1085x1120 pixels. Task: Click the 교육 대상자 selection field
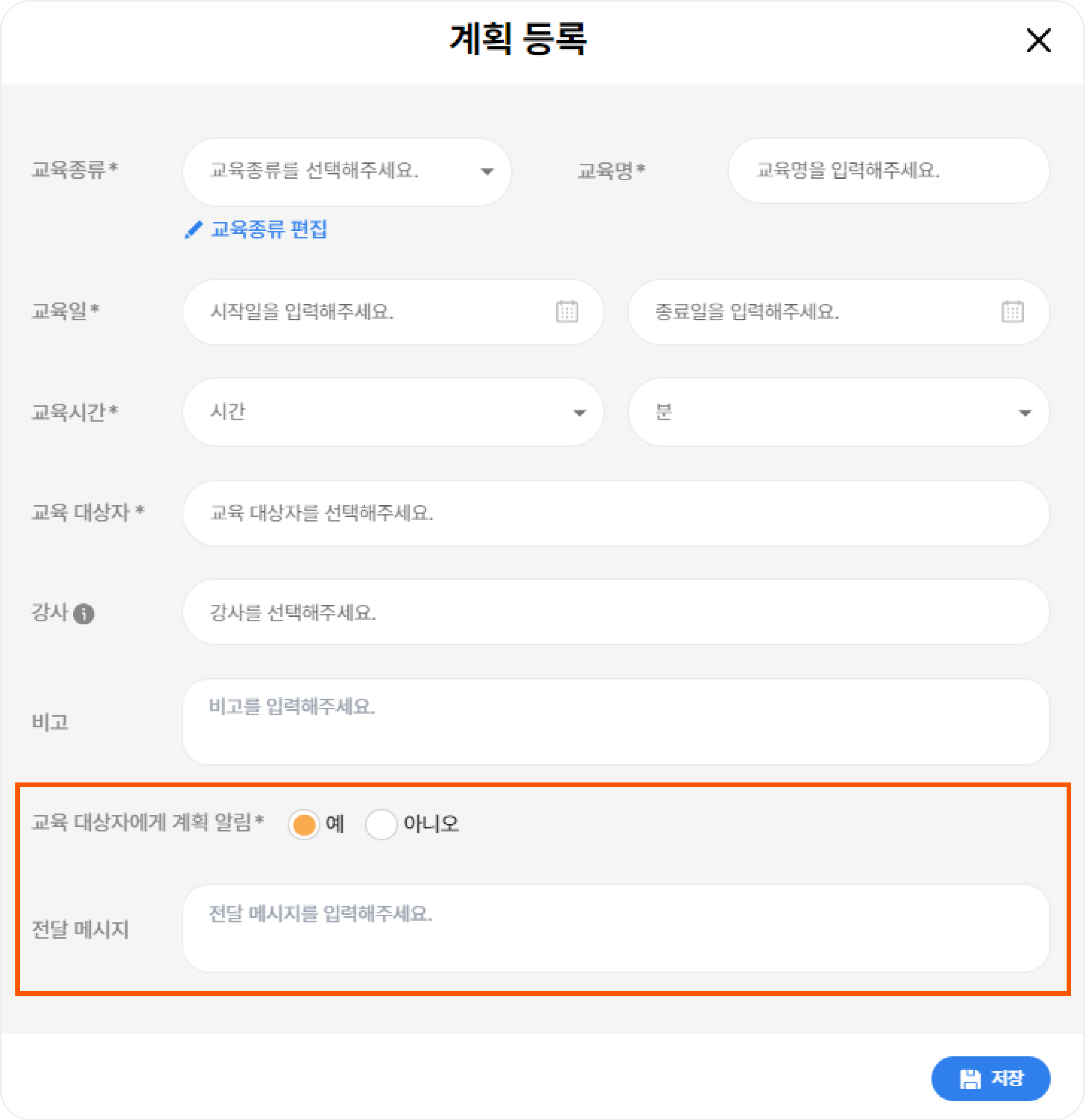click(x=616, y=513)
